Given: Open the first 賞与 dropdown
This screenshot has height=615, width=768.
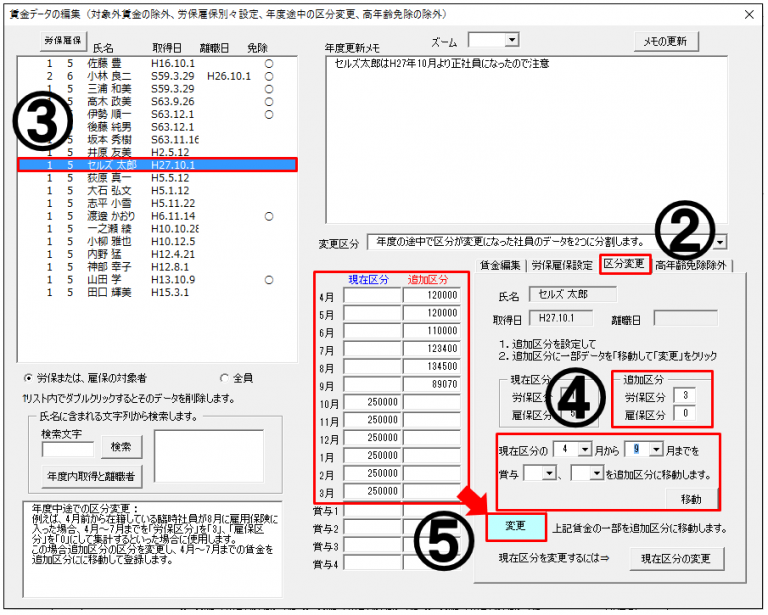Looking at the screenshot, I should click(550, 473).
